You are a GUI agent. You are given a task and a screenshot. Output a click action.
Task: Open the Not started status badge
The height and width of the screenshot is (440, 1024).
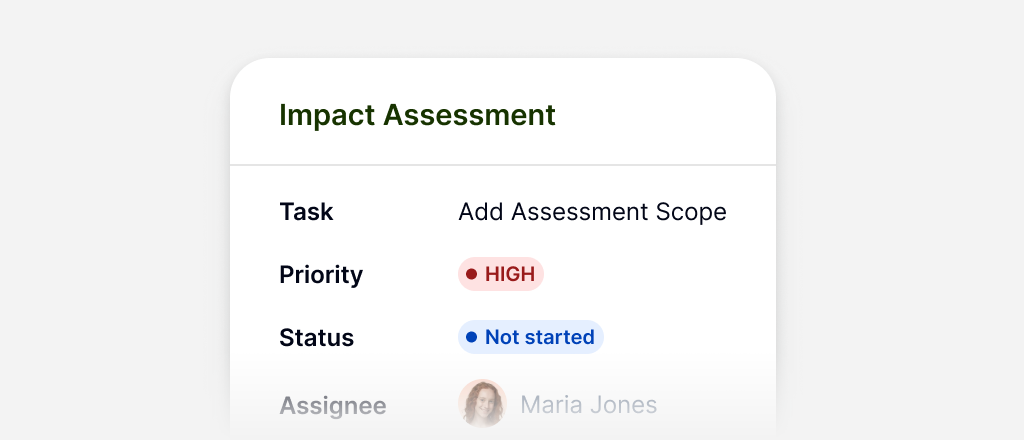pos(531,337)
